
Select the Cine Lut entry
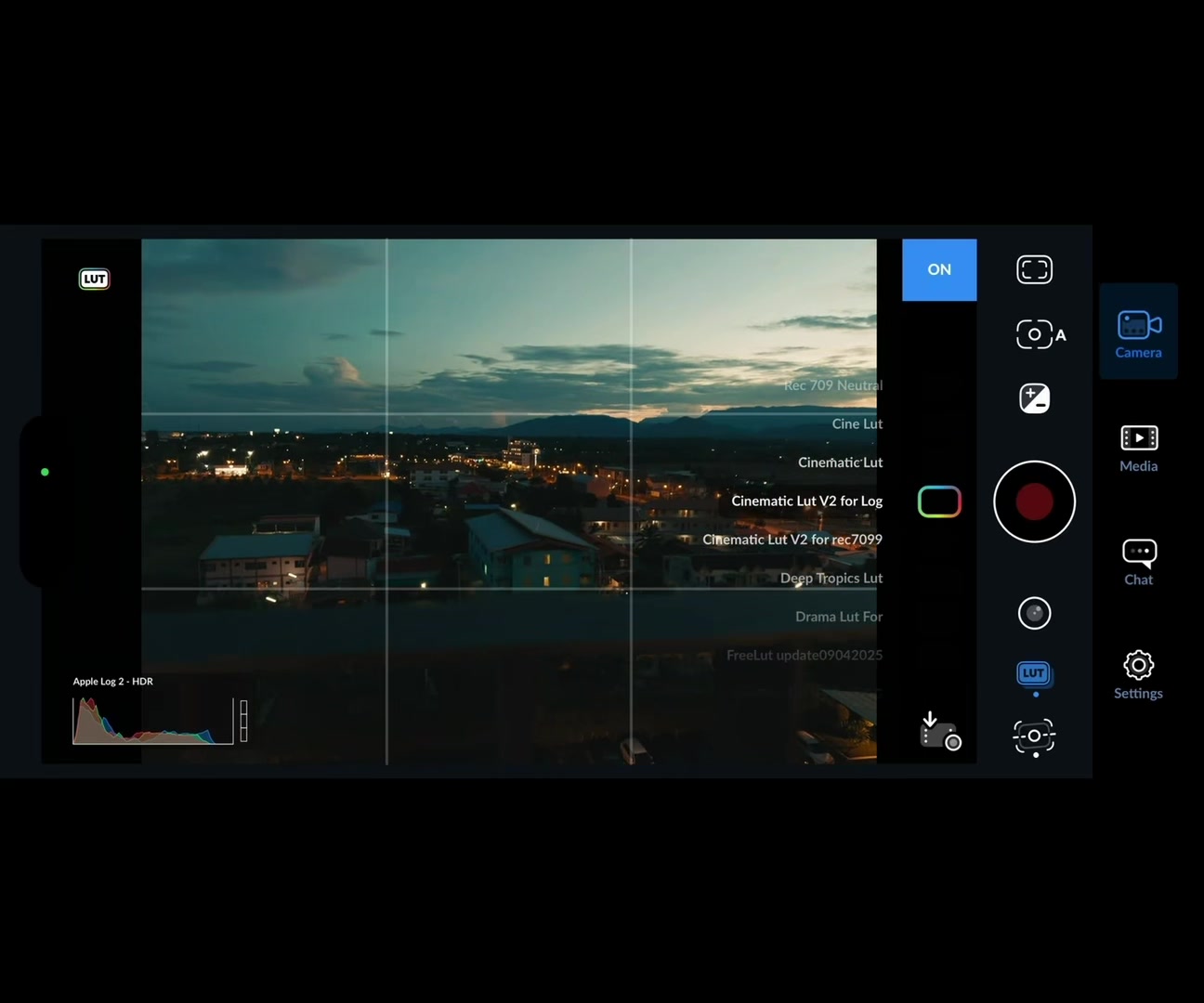click(x=857, y=423)
